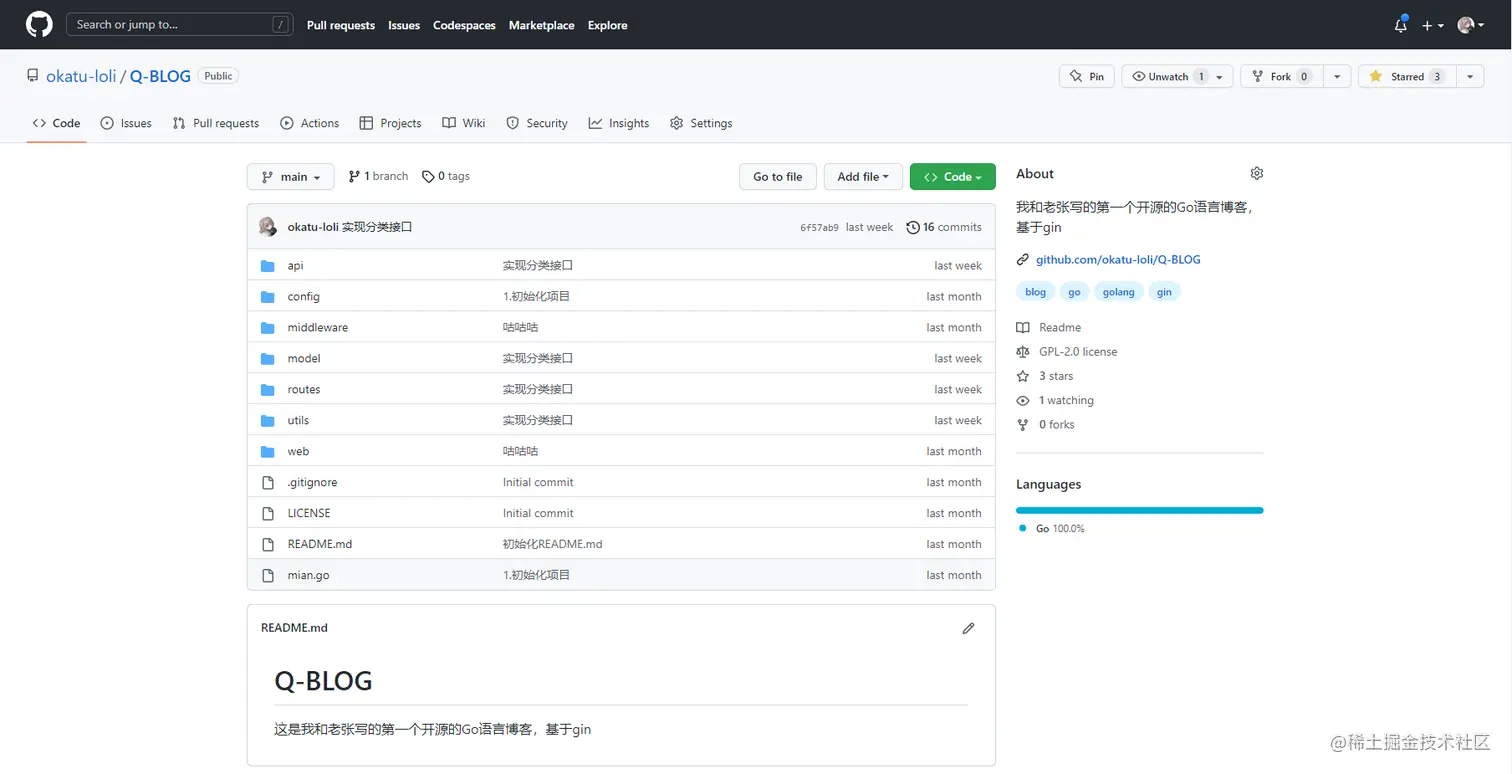1512x774 pixels.
Task: Click the routes folder icon
Action: [267, 390]
